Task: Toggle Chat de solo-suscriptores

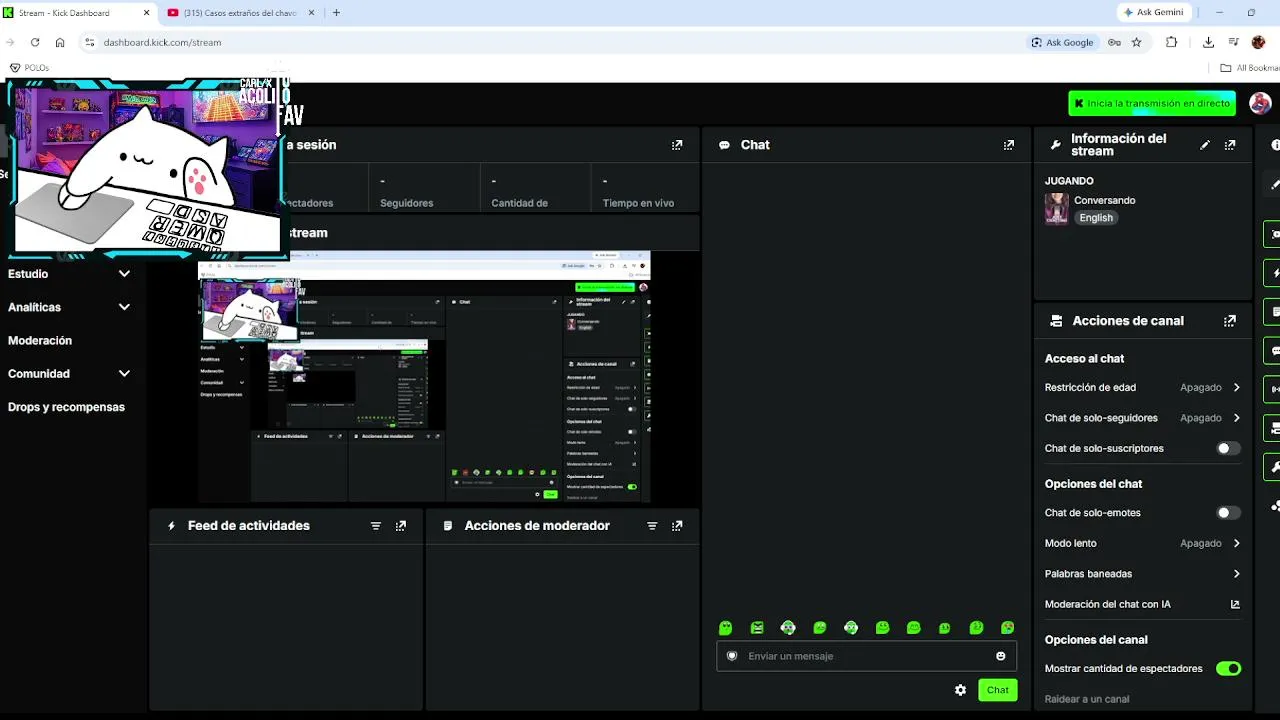Action: point(1228,449)
